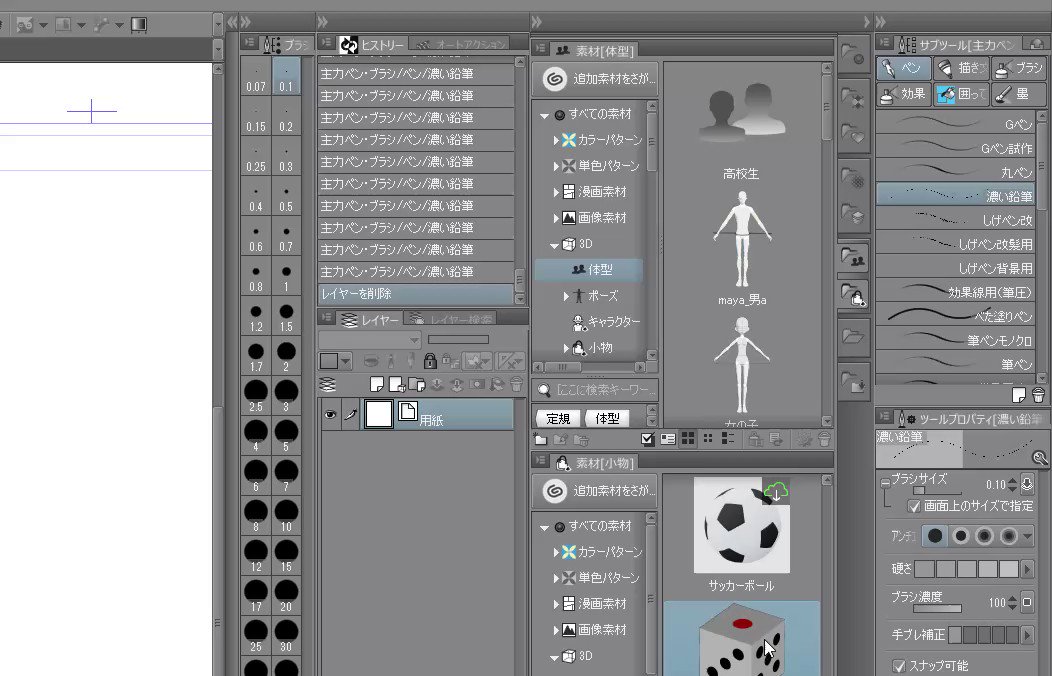
Task: Toggle material selection checkbox icon
Action: pos(647,439)
